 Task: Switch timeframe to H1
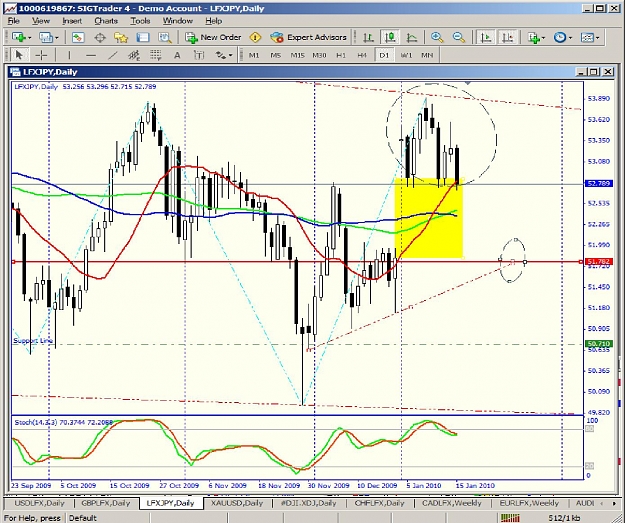341,55
